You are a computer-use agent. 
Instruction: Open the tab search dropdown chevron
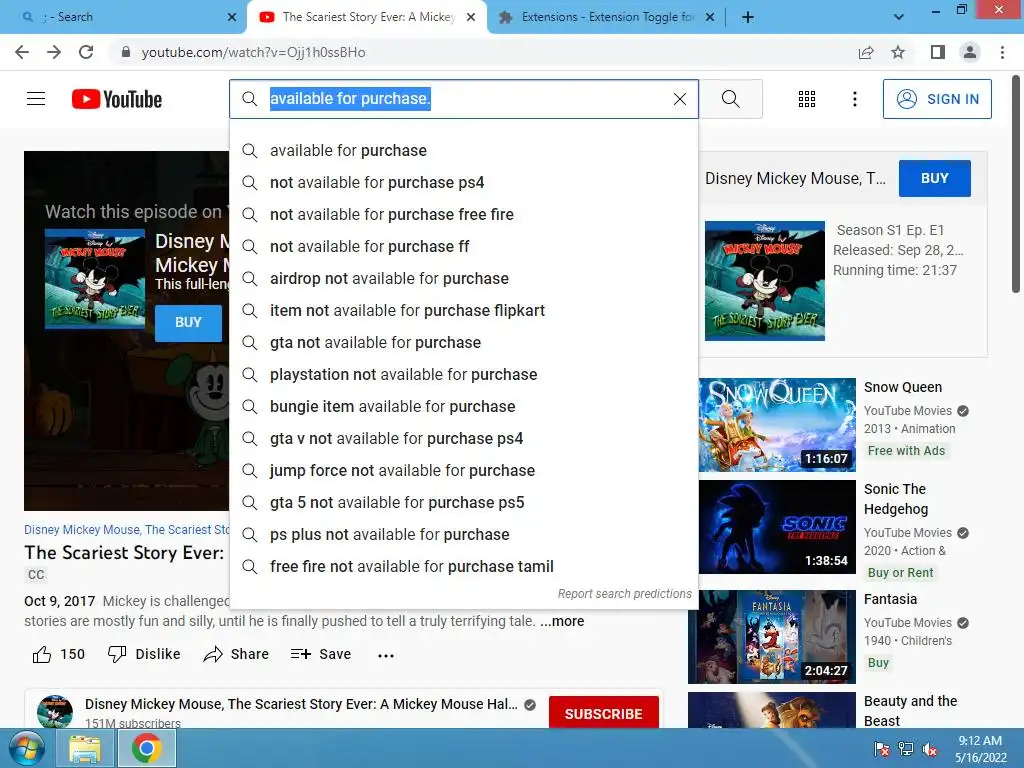[899, 17]
